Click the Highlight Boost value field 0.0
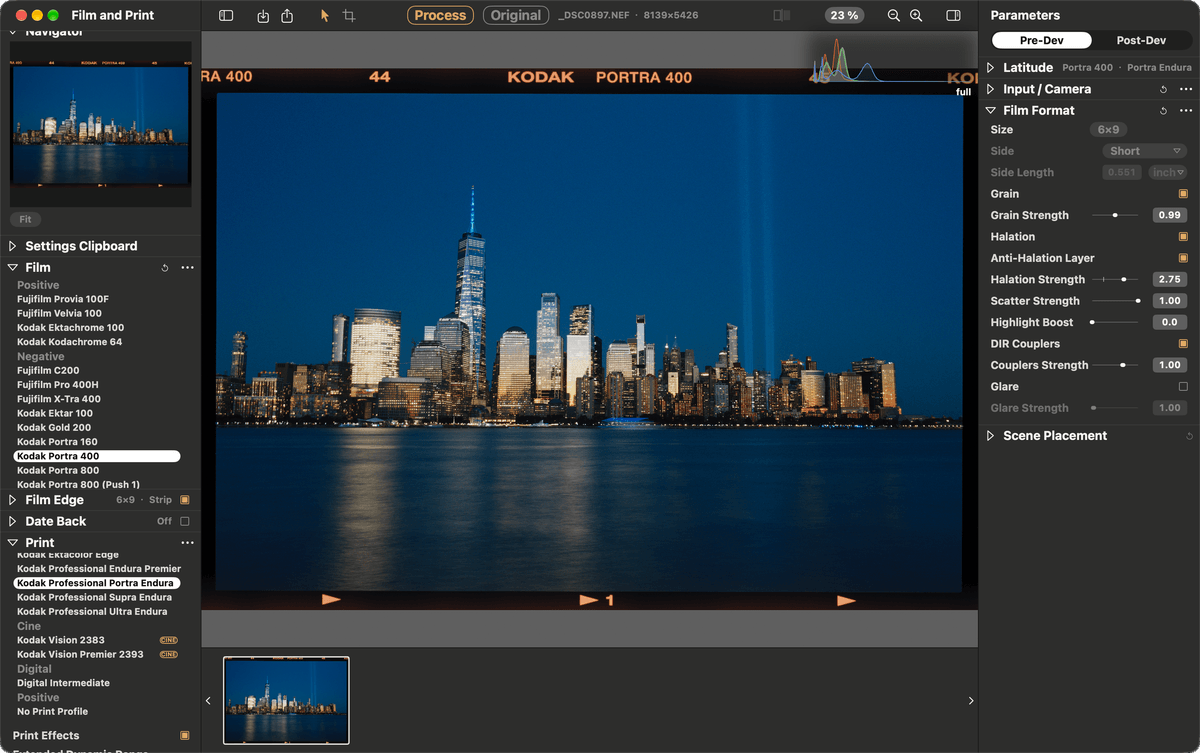The image size is (1200, 753). coord(1169,323)
